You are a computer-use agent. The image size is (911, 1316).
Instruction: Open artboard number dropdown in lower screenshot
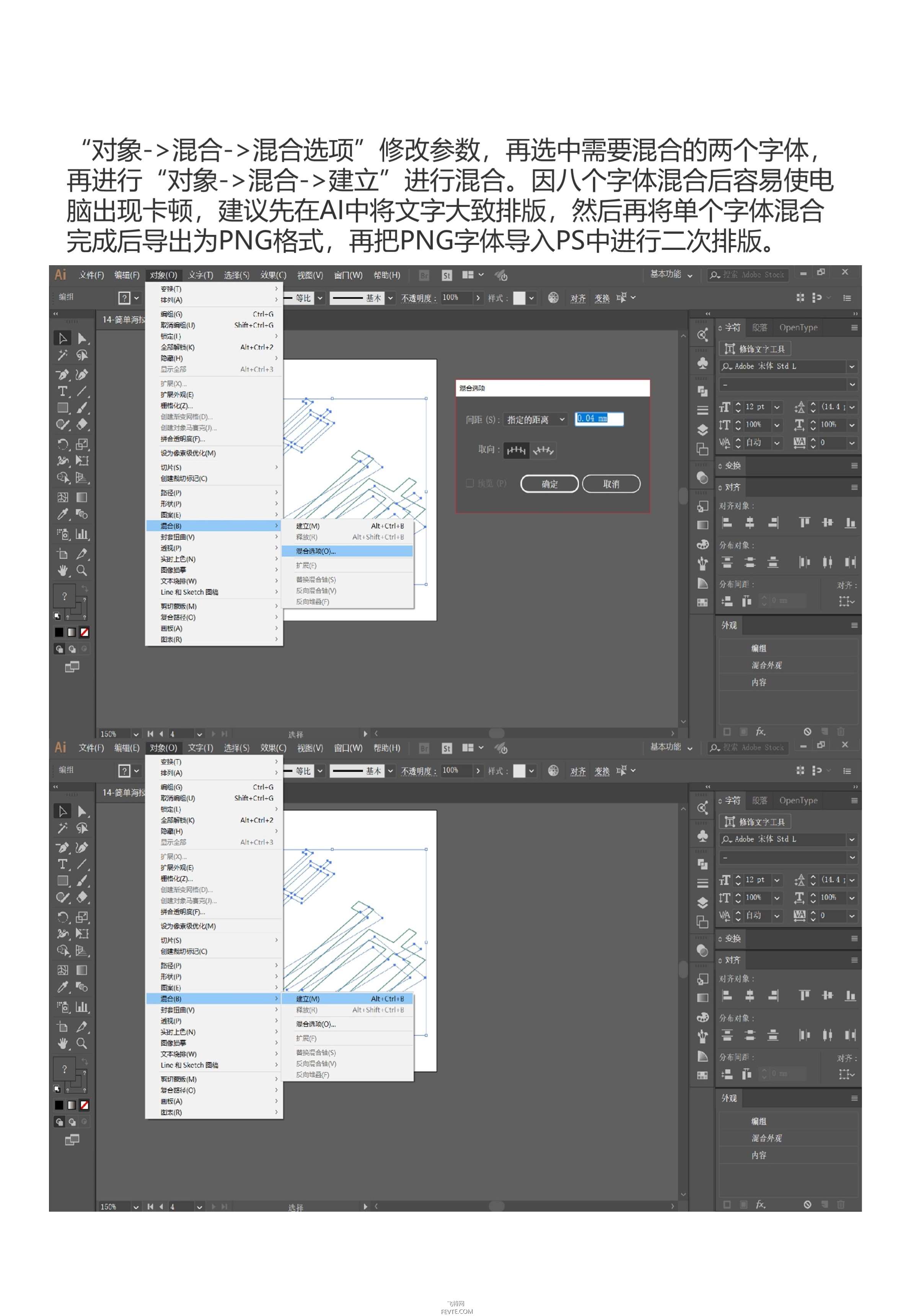tap(199, 1207)
